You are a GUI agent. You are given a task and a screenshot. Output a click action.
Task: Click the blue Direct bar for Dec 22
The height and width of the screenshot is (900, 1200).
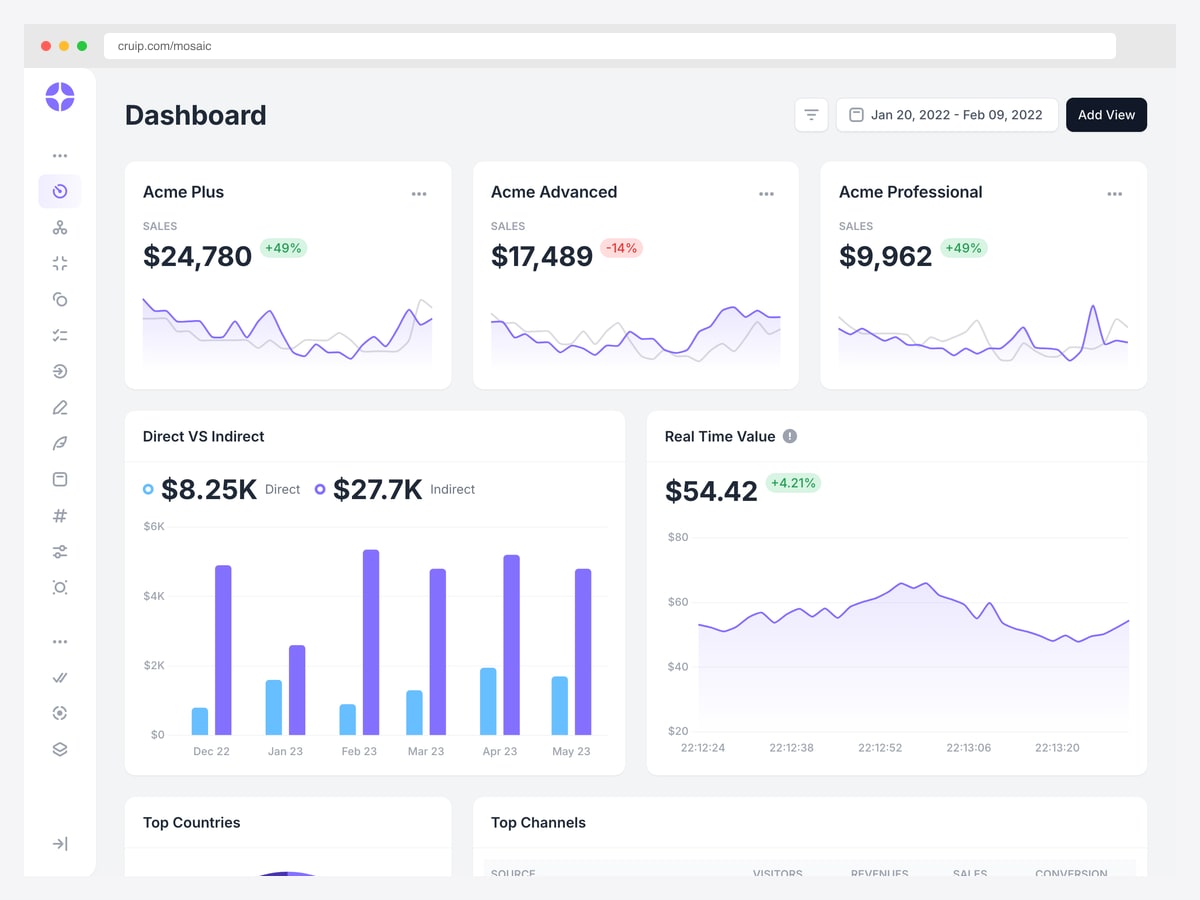[200, 721]
